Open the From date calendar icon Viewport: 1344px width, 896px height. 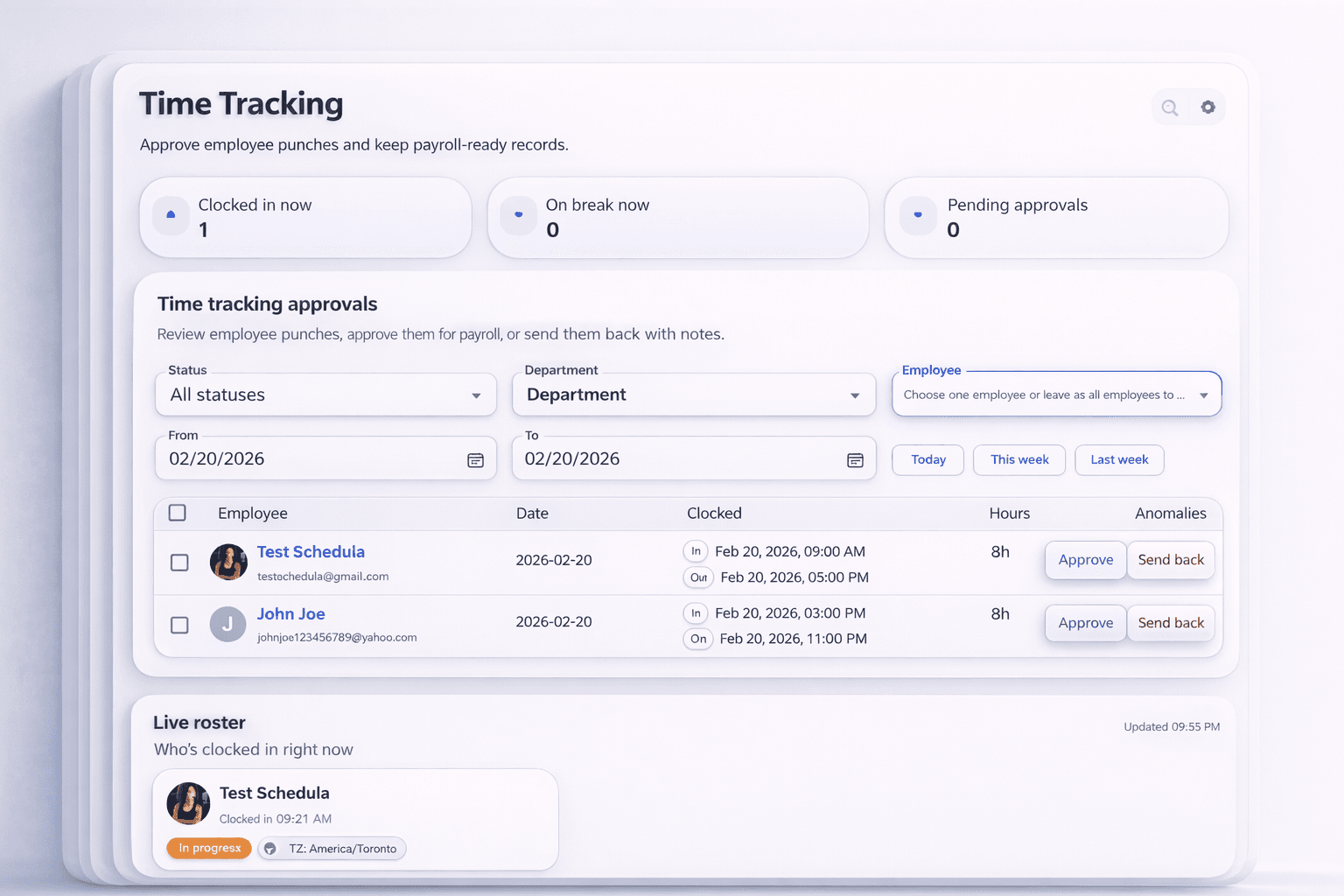coord(475,460)
